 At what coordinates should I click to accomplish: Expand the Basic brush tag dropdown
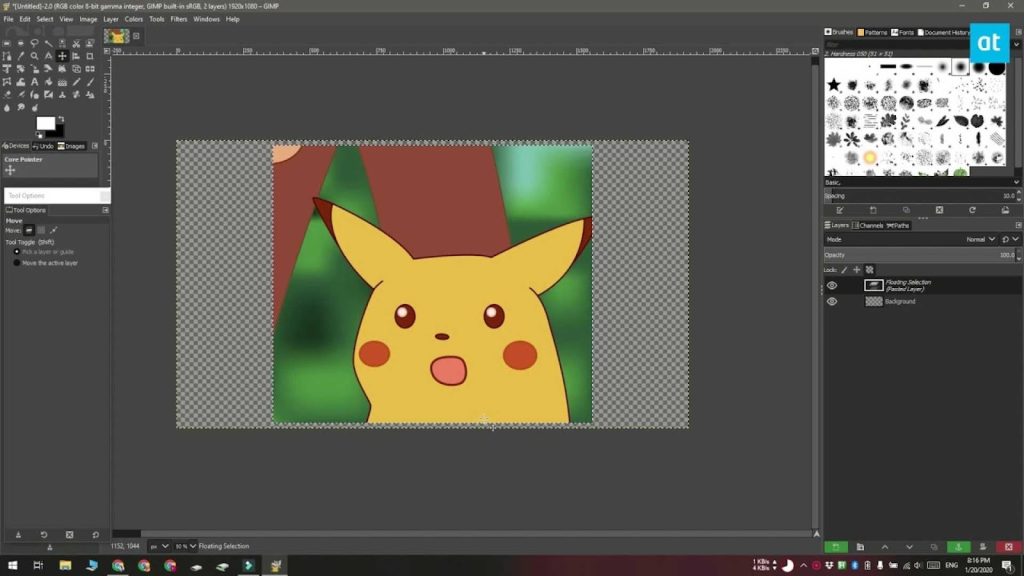[x=1016, y=182]
